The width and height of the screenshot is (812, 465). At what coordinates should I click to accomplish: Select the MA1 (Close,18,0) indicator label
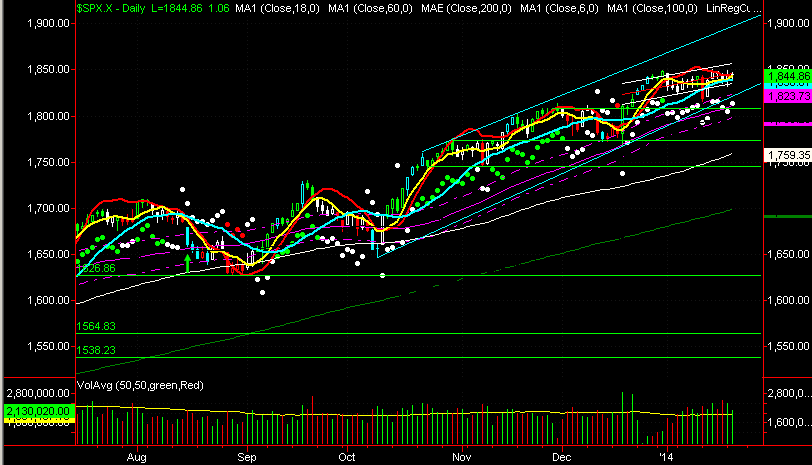(277, 8)
